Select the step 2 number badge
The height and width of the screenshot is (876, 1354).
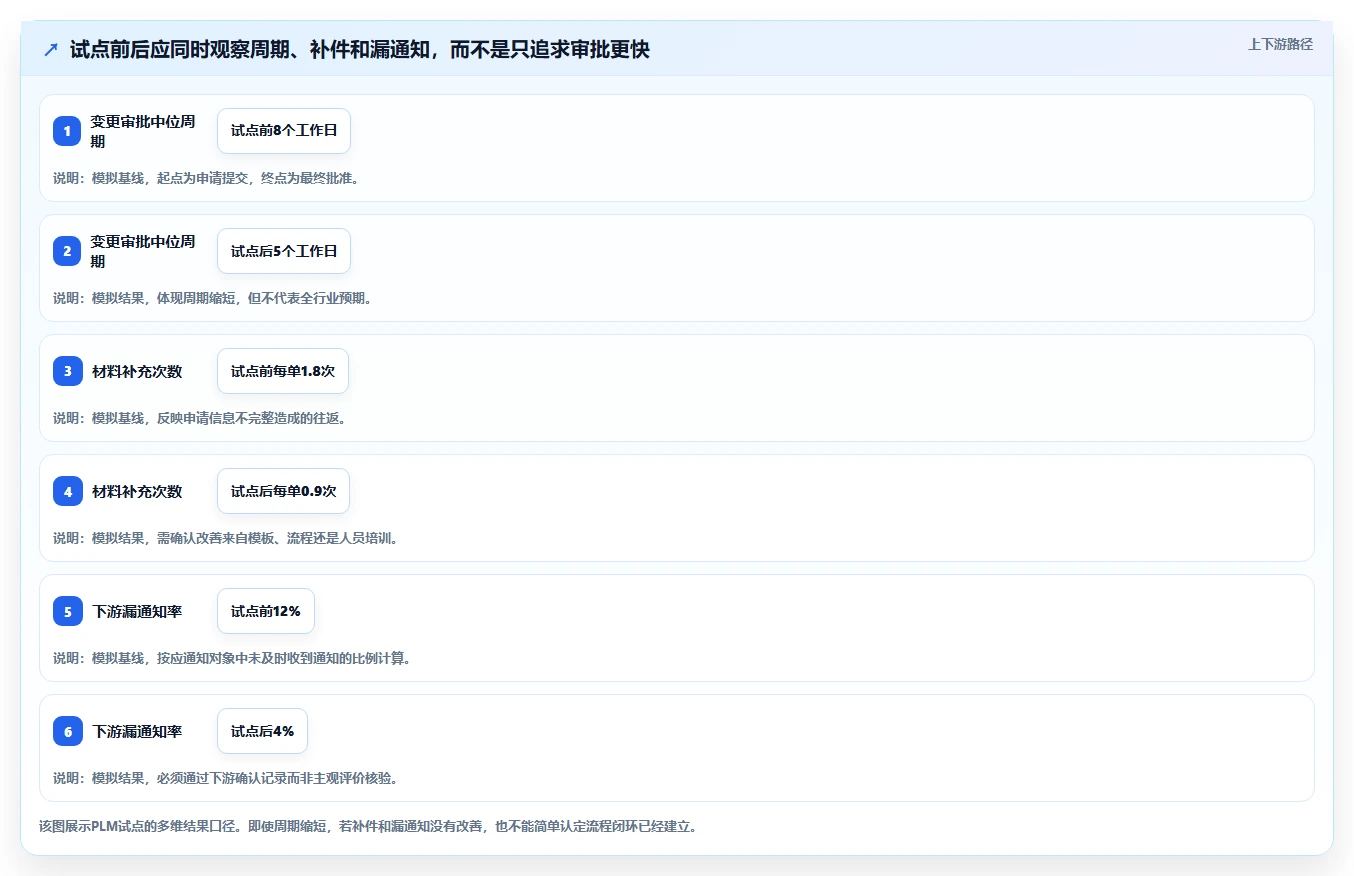pos(67,251)
